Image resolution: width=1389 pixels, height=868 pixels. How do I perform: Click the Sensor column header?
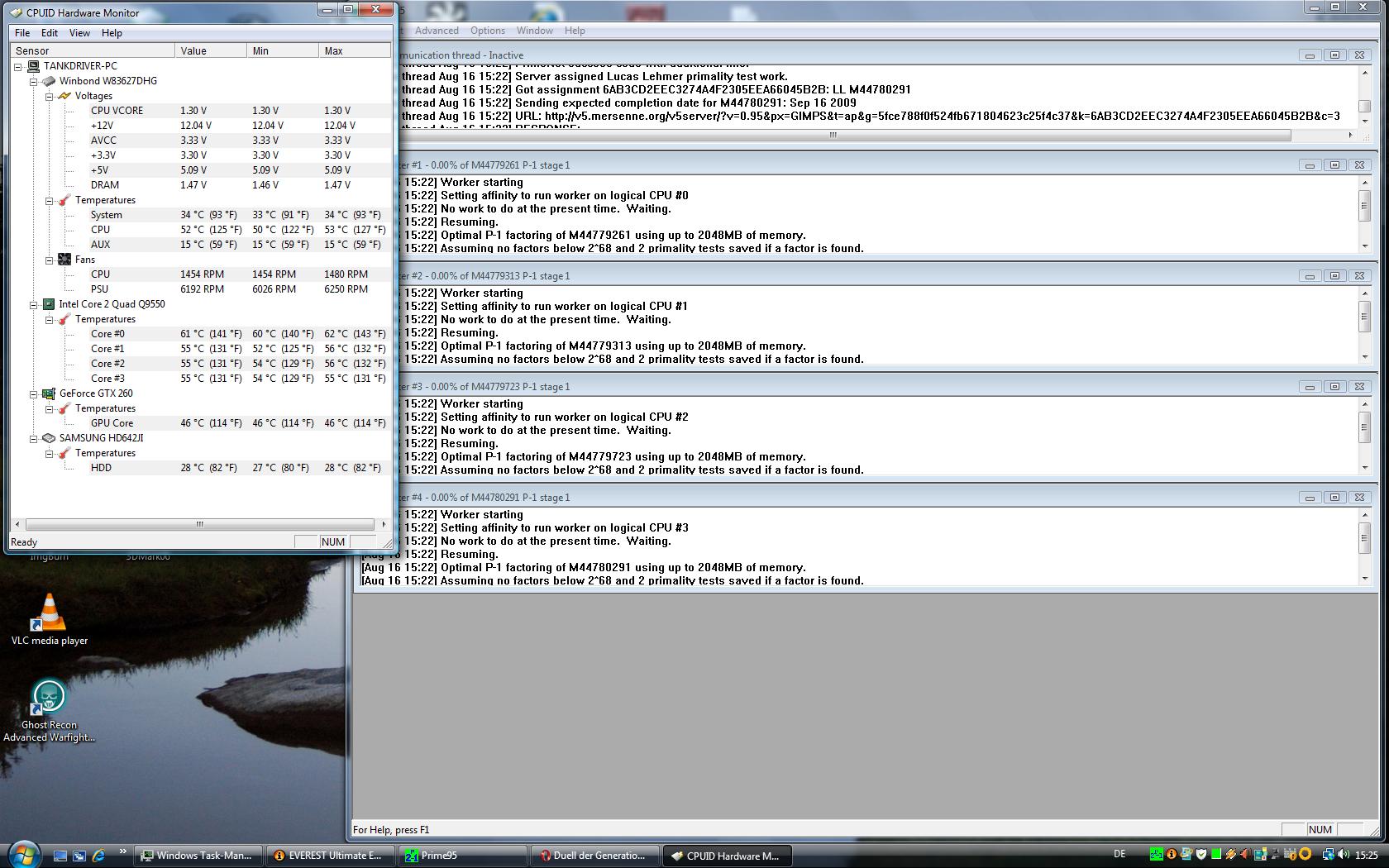point(93,50)
